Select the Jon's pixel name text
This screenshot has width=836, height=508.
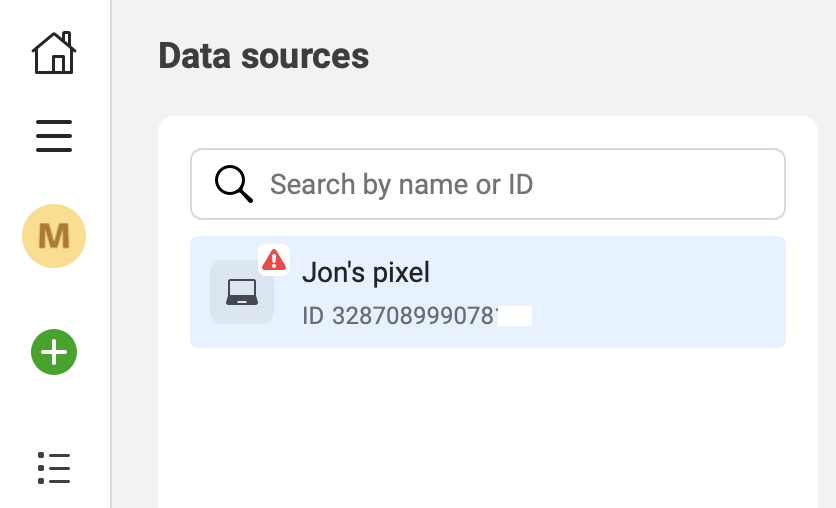pyautogui.click(x=366, y=272)
